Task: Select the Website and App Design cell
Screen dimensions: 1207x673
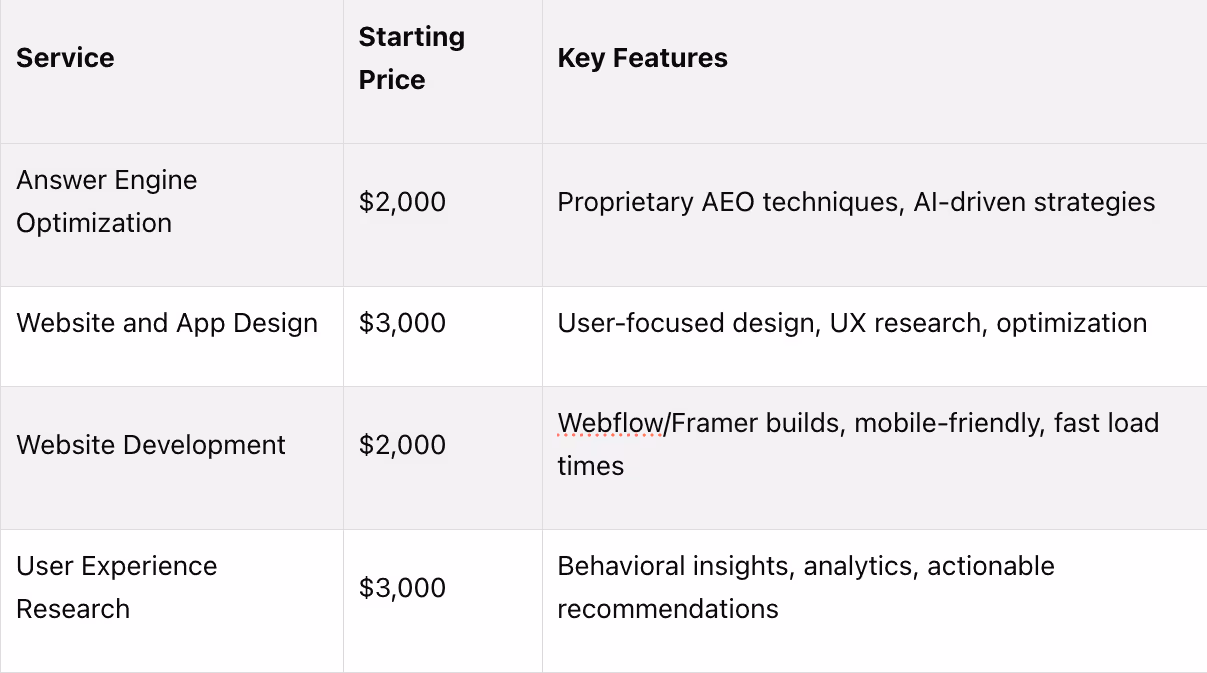Action: click(171, 337)
